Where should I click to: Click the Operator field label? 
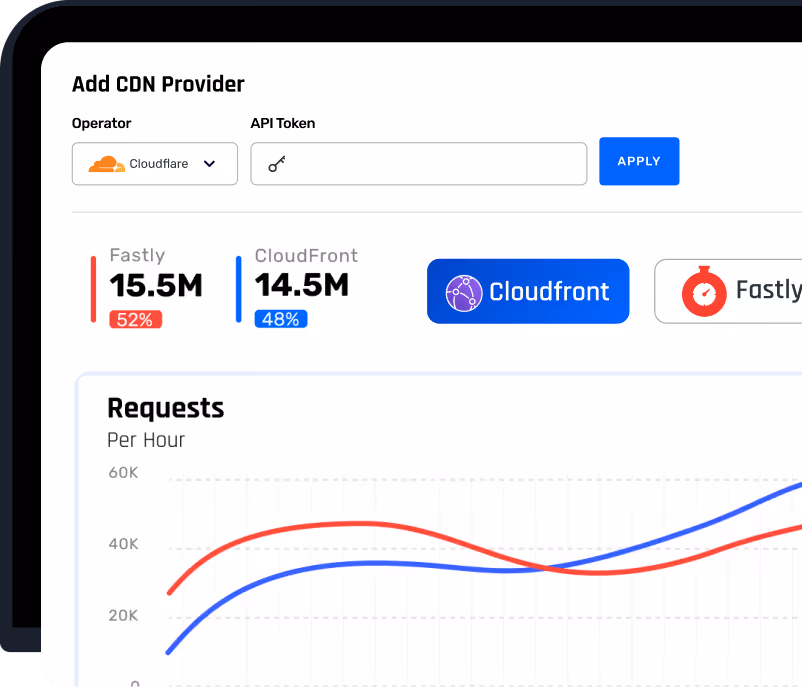click(x=101, y=123)
